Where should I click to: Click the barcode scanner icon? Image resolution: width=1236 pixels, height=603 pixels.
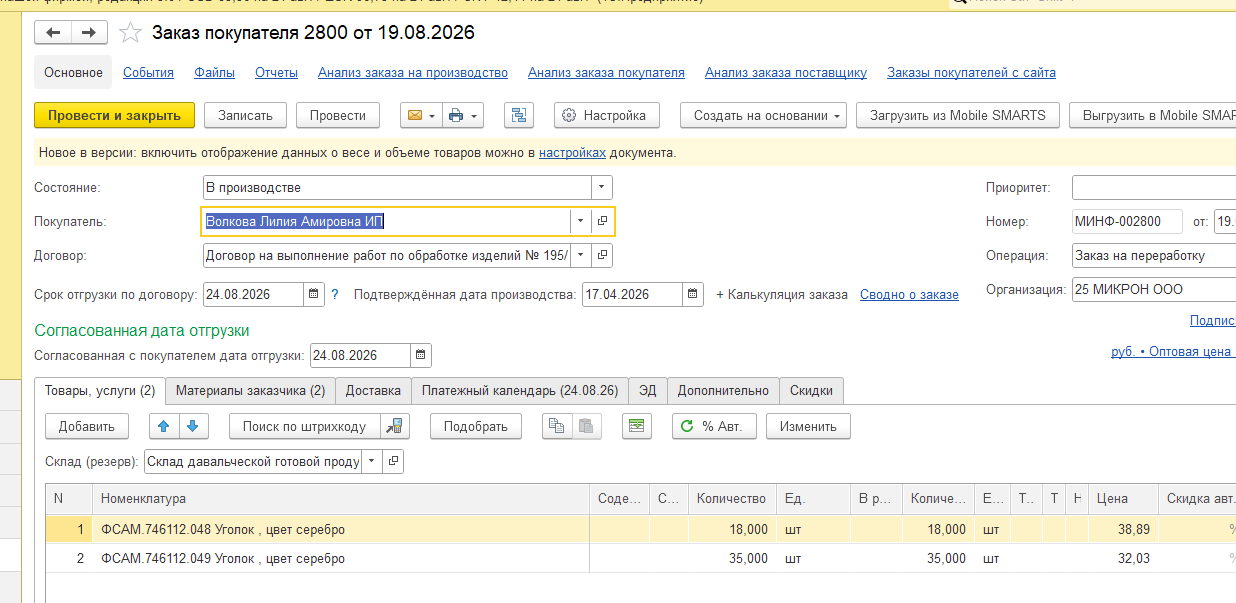[396, 426]
